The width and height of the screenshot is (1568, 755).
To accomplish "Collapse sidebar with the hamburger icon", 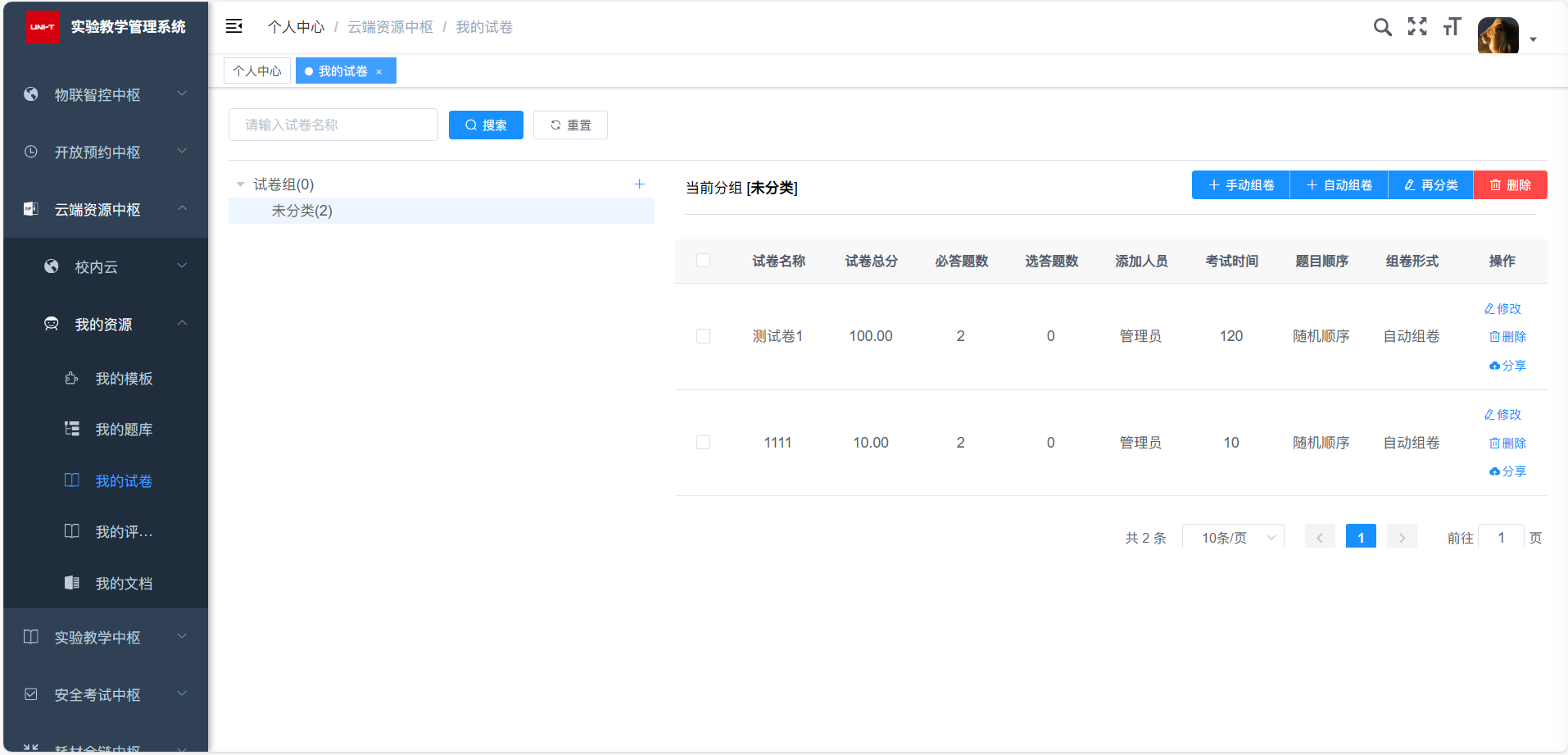I will [234, 26].
